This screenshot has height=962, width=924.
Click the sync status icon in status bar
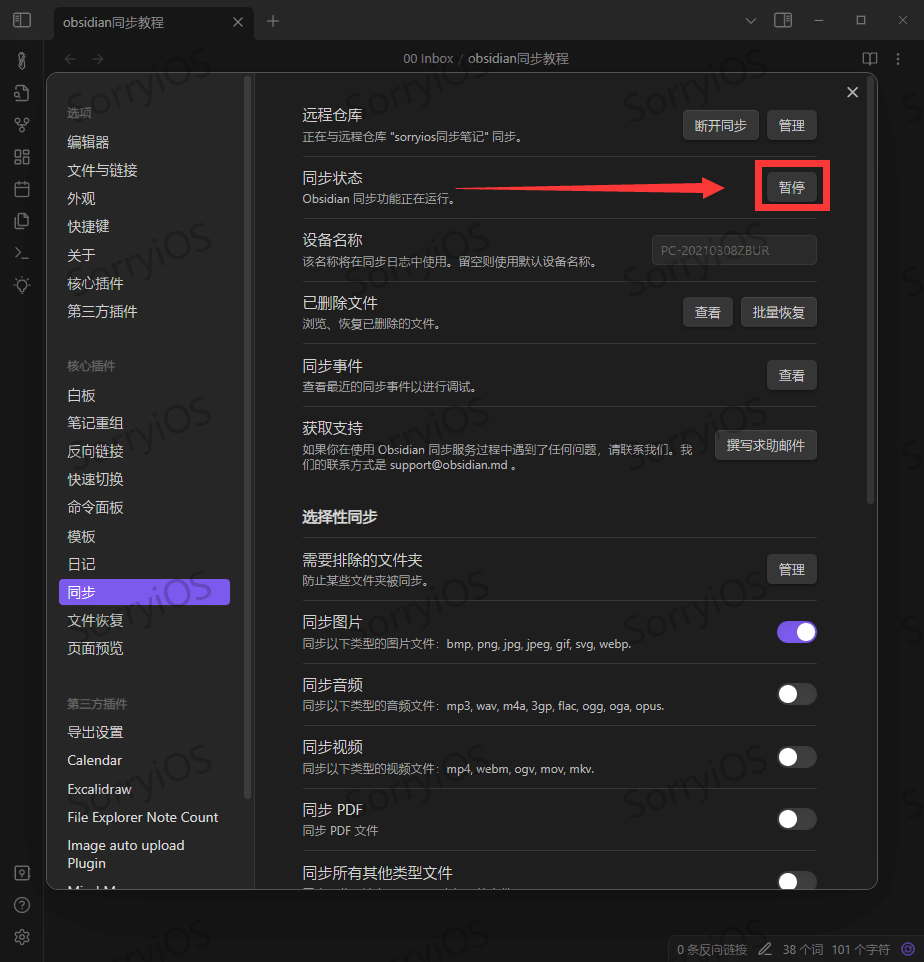(906, 948)
